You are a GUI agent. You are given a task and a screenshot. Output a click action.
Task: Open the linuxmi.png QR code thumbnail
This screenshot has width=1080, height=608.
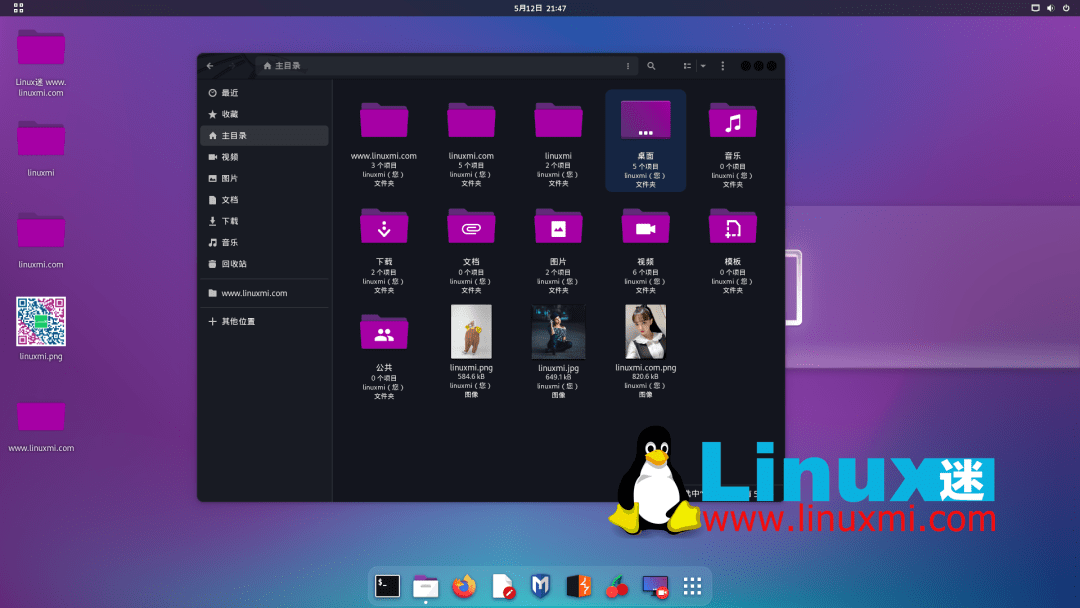click(x=40, y=322)
